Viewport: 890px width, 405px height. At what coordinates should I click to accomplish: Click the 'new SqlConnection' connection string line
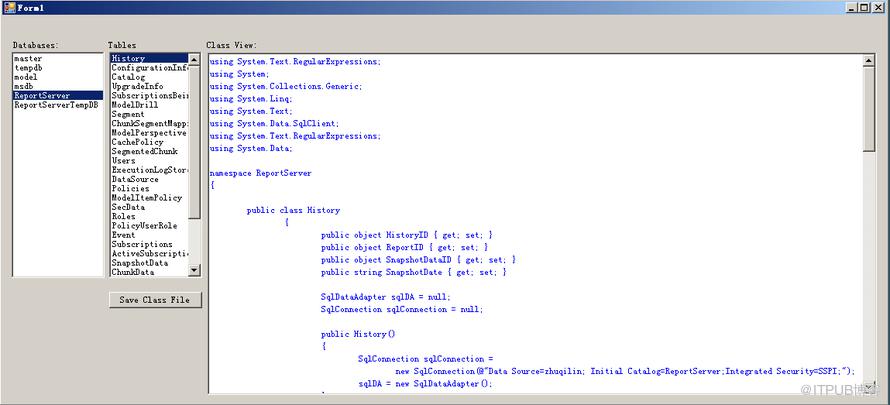(625, 371)
